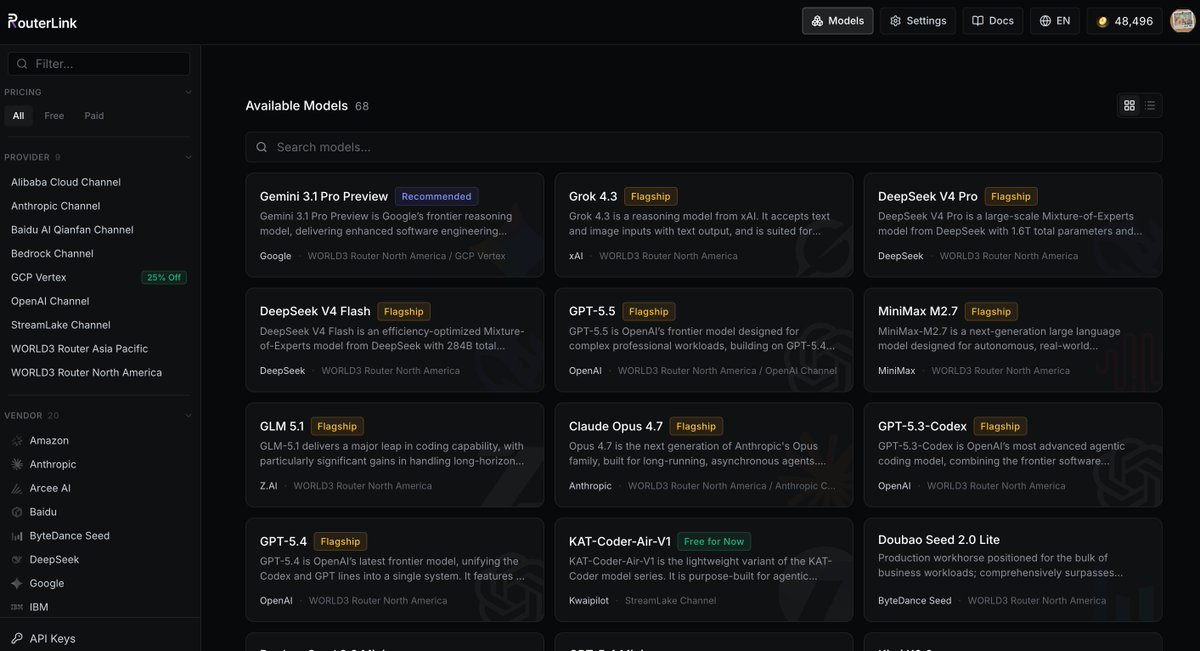Click the Google vendor icon
The height and width of the screenshot is (651, 1200).
17,584
